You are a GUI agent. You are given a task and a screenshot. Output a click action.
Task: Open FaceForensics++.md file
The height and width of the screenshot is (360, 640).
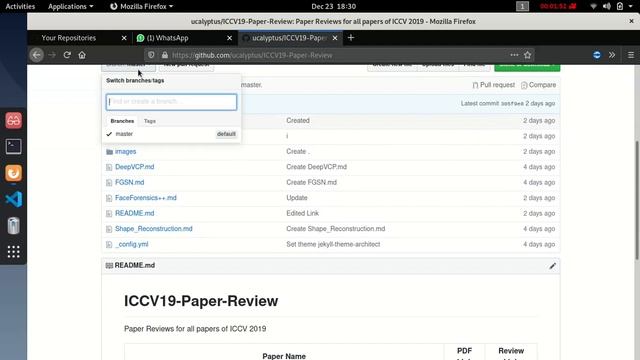pos(146,198)
